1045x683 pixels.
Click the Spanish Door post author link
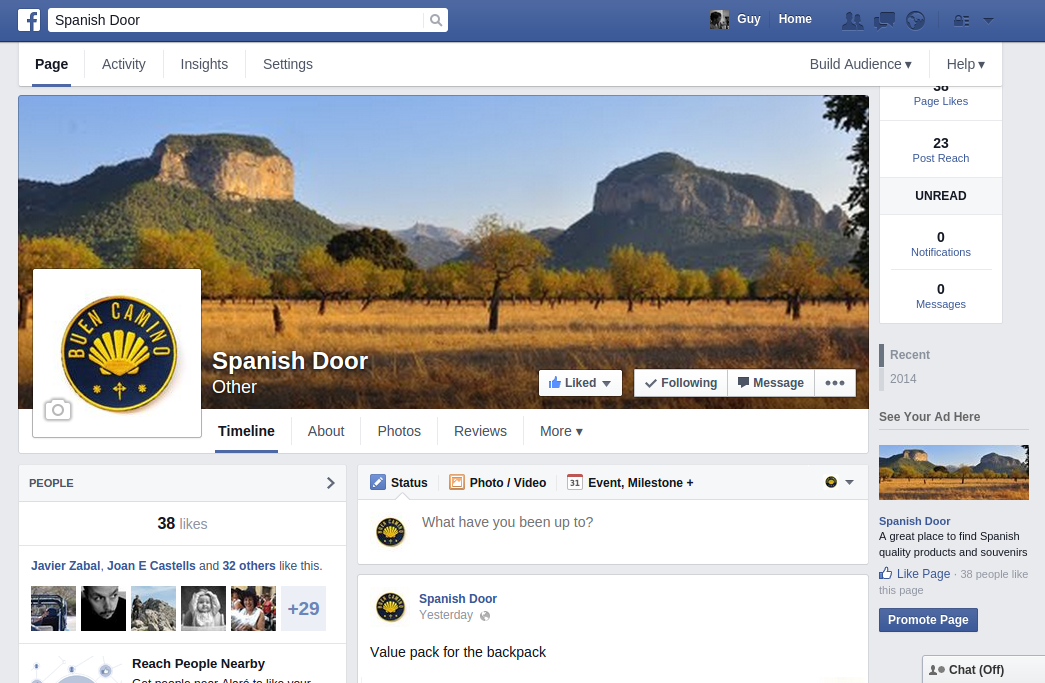click(x=458, y=598)
